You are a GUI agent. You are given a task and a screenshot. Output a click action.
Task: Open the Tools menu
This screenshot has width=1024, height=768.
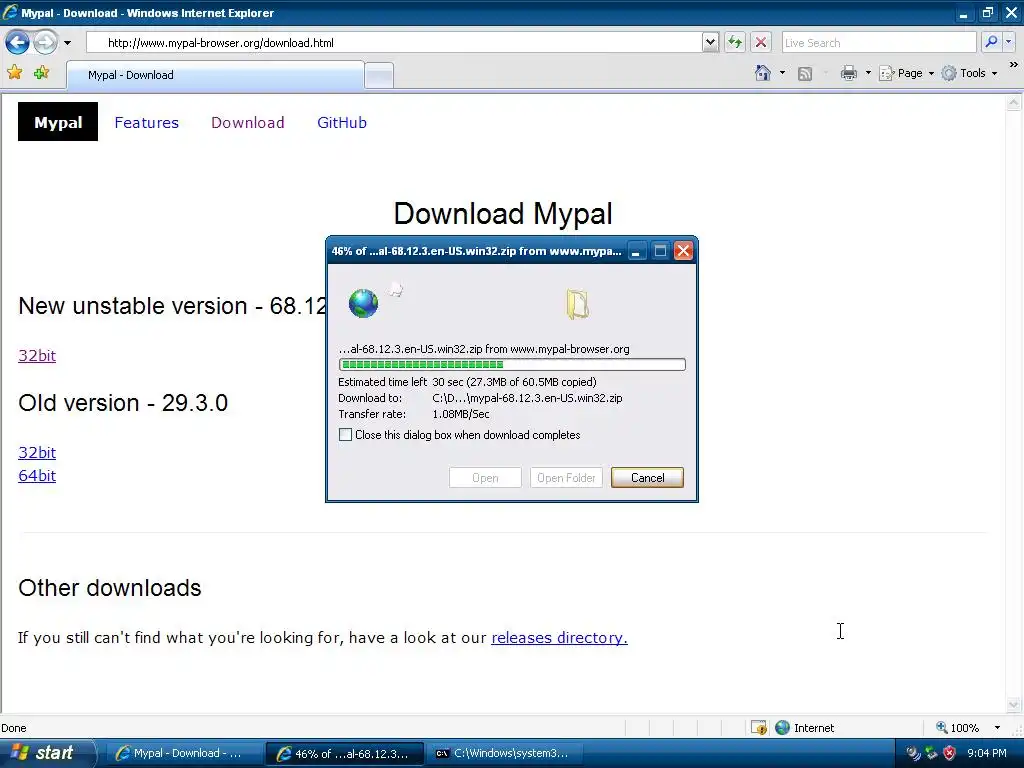click(x=969, y=73)
